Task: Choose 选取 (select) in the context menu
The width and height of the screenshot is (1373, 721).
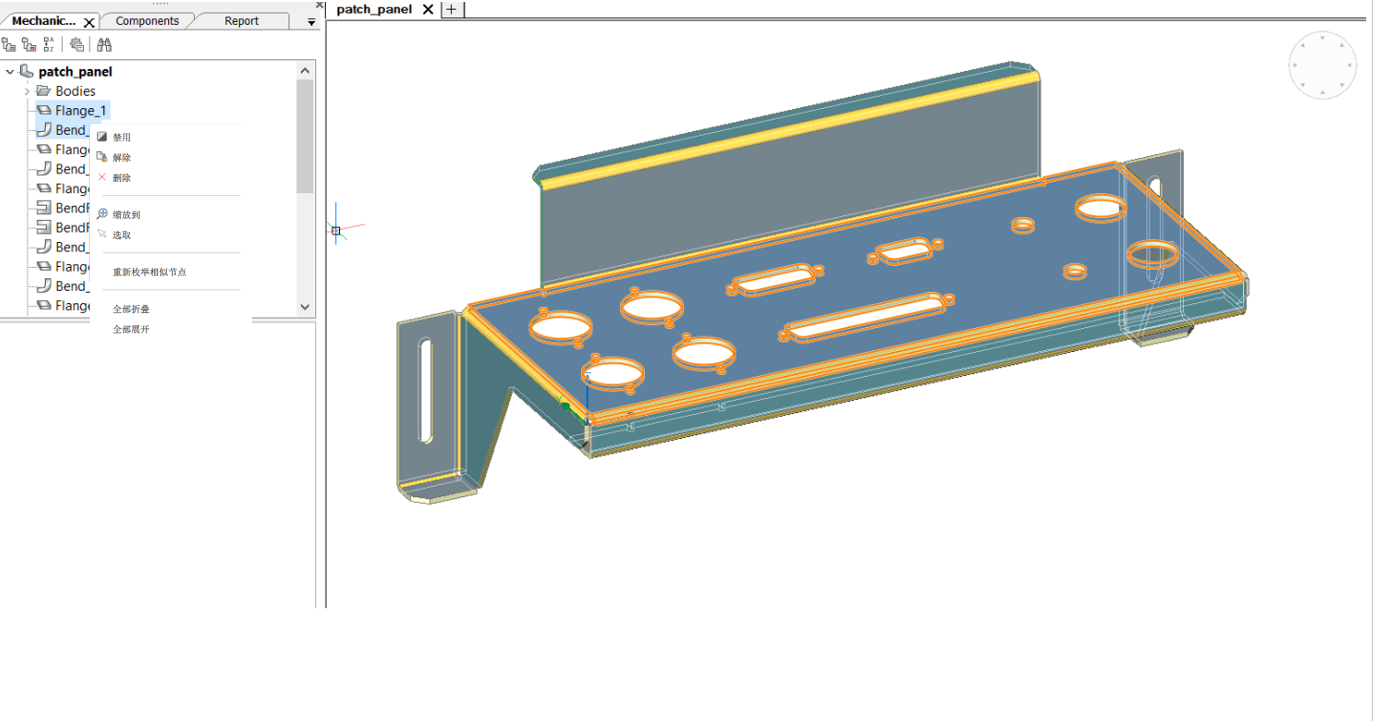Action: point(122,235)
